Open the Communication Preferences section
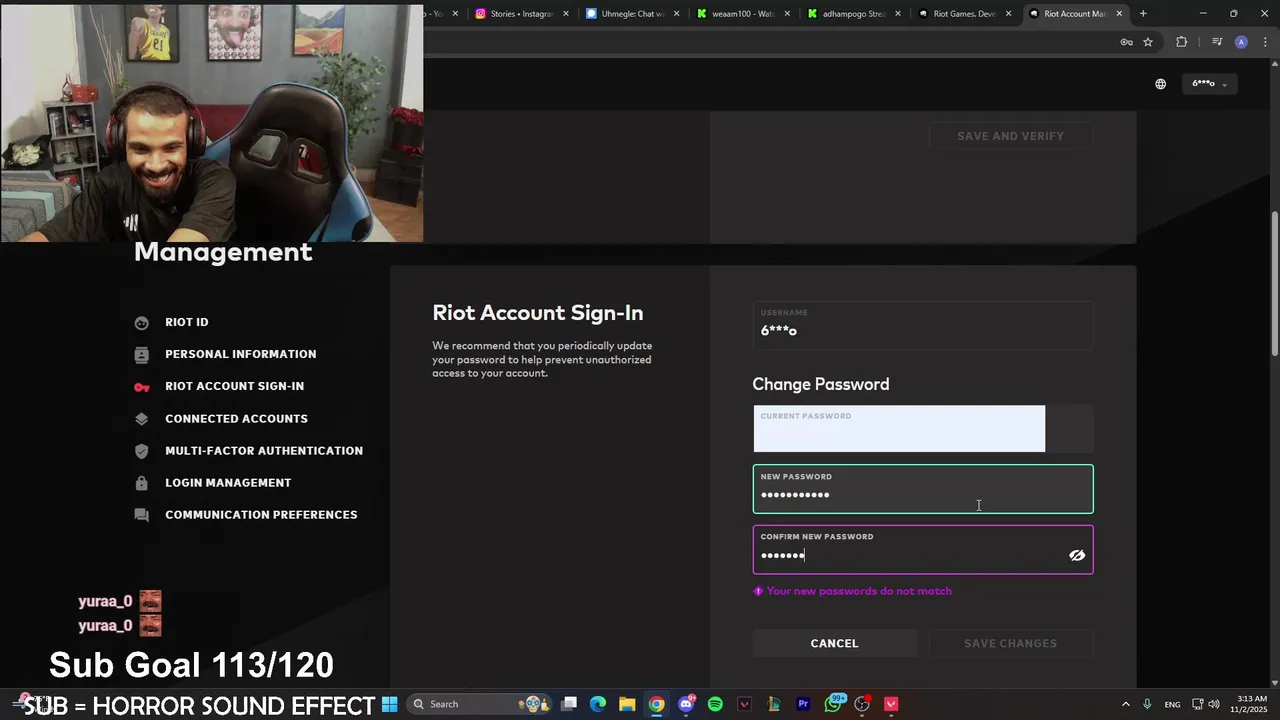1280x720 pixels. tap(261, 515)
